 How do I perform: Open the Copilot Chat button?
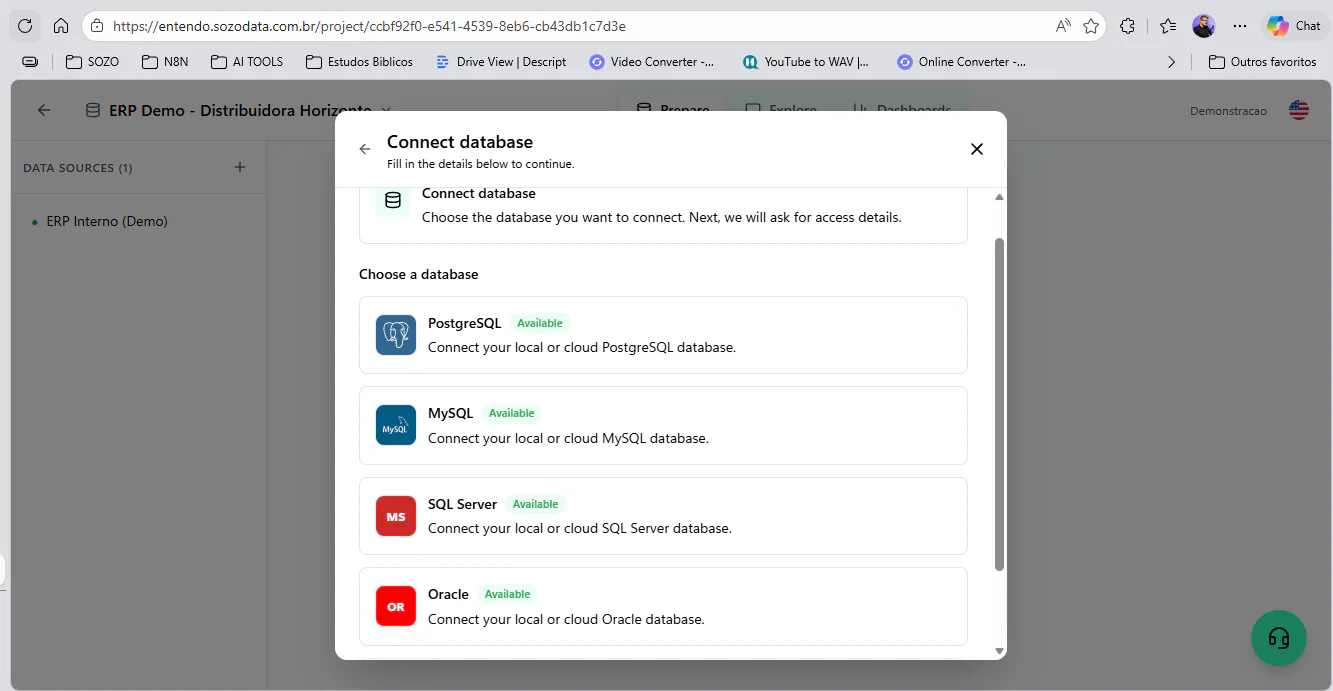(1294, 26)
